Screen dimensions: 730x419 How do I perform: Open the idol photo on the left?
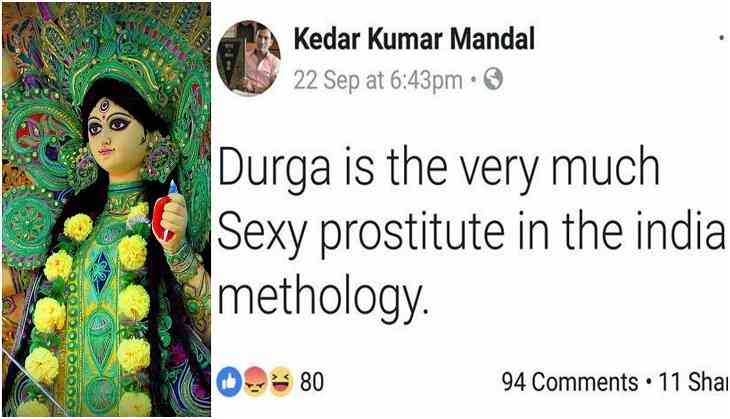click(106, 210)
